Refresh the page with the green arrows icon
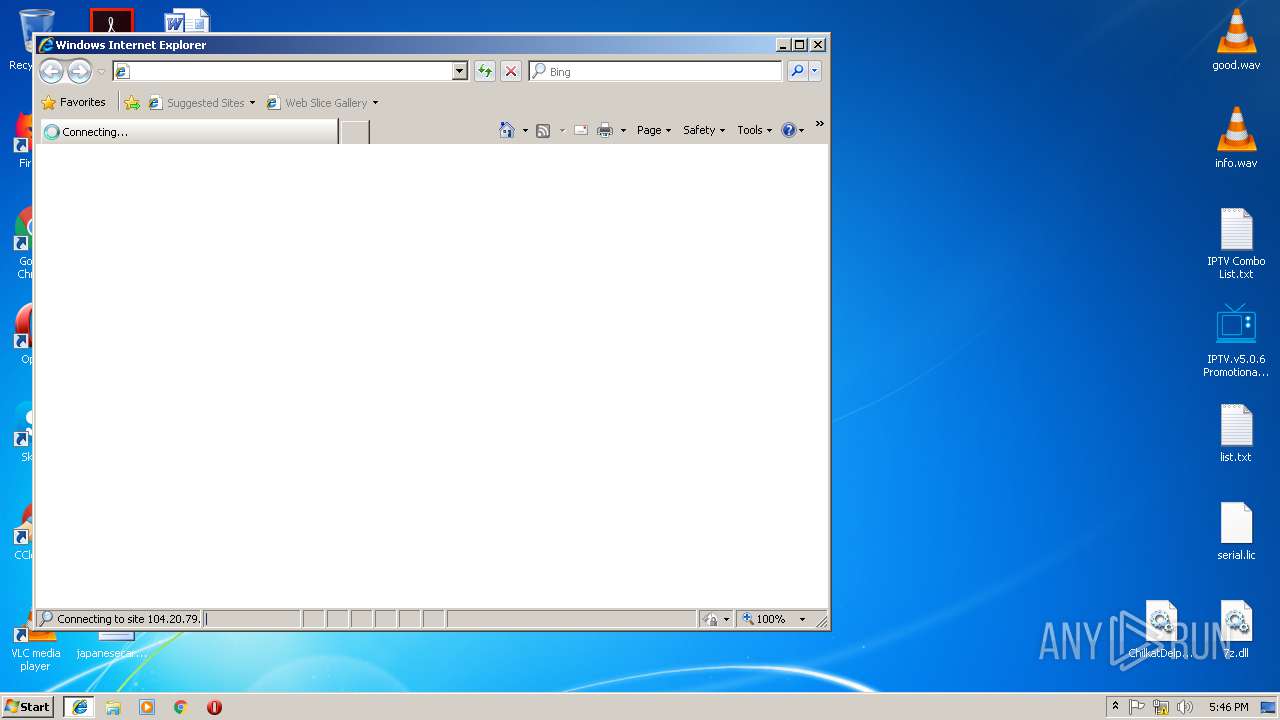This screenshot has height=720, width=1280. coord(485,71)
